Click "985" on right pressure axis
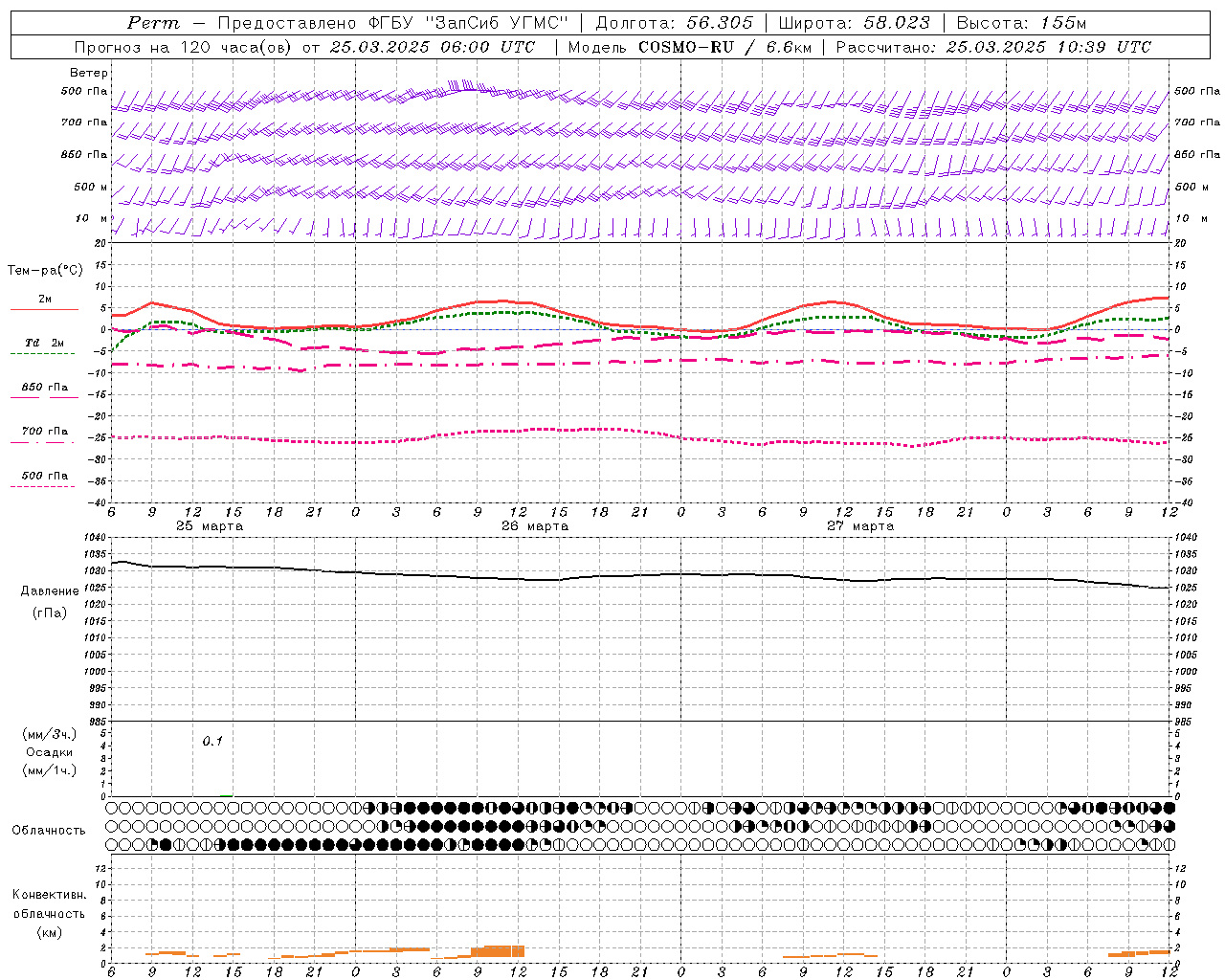Viewport: 1225px width, 980px height. pyautogui.click(x=1184, y=721)
